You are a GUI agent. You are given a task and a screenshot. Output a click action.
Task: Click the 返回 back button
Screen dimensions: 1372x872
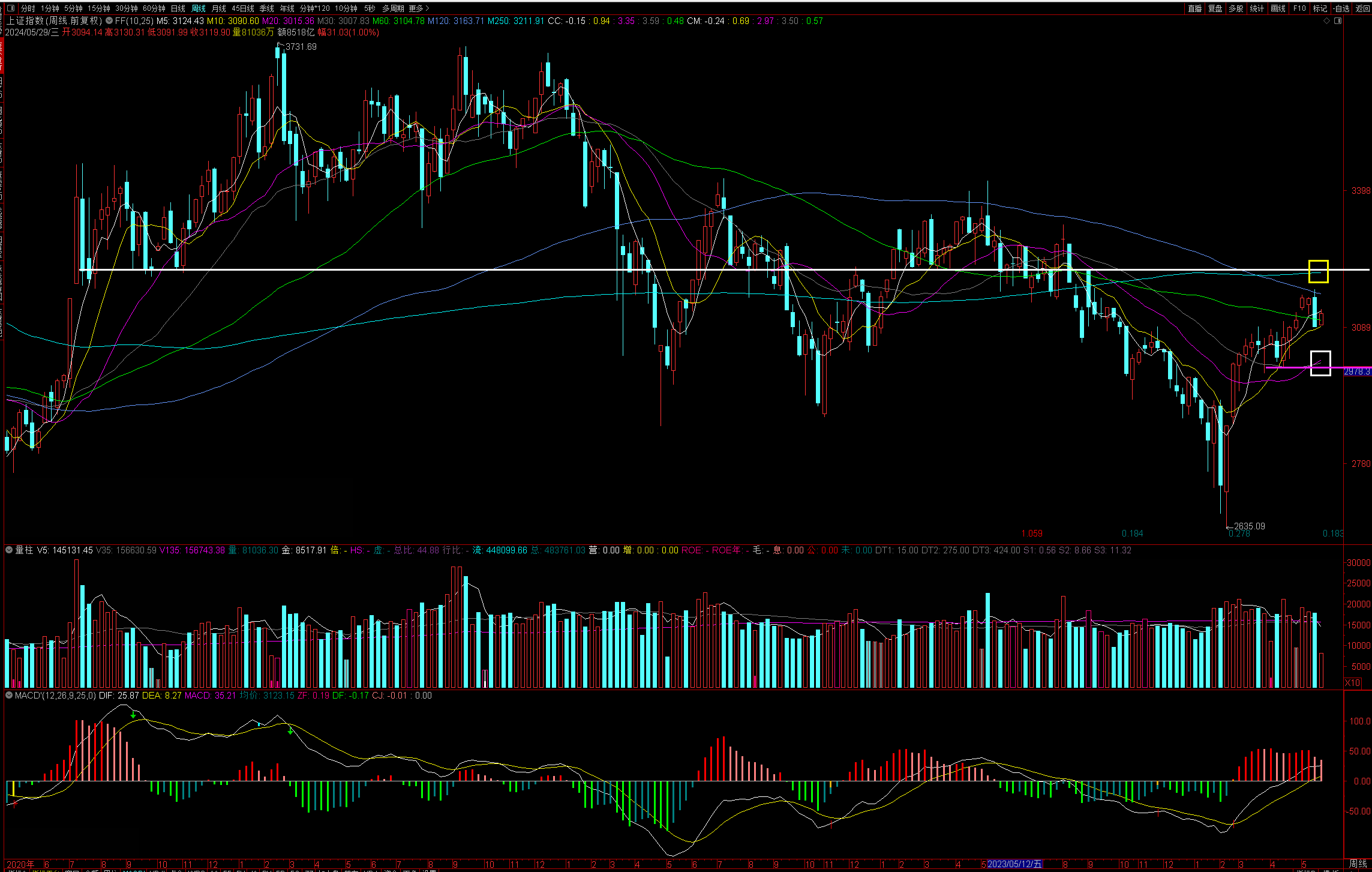(1362, 8)
